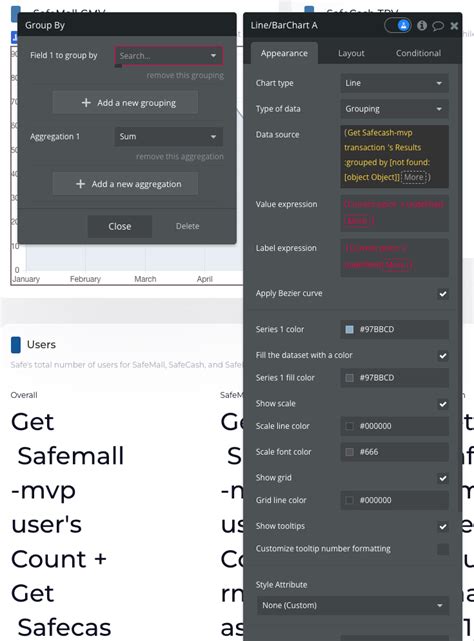Click the Series 1 color swatch
The height and width of the screenshot is (641, 474).
point(349,329)
